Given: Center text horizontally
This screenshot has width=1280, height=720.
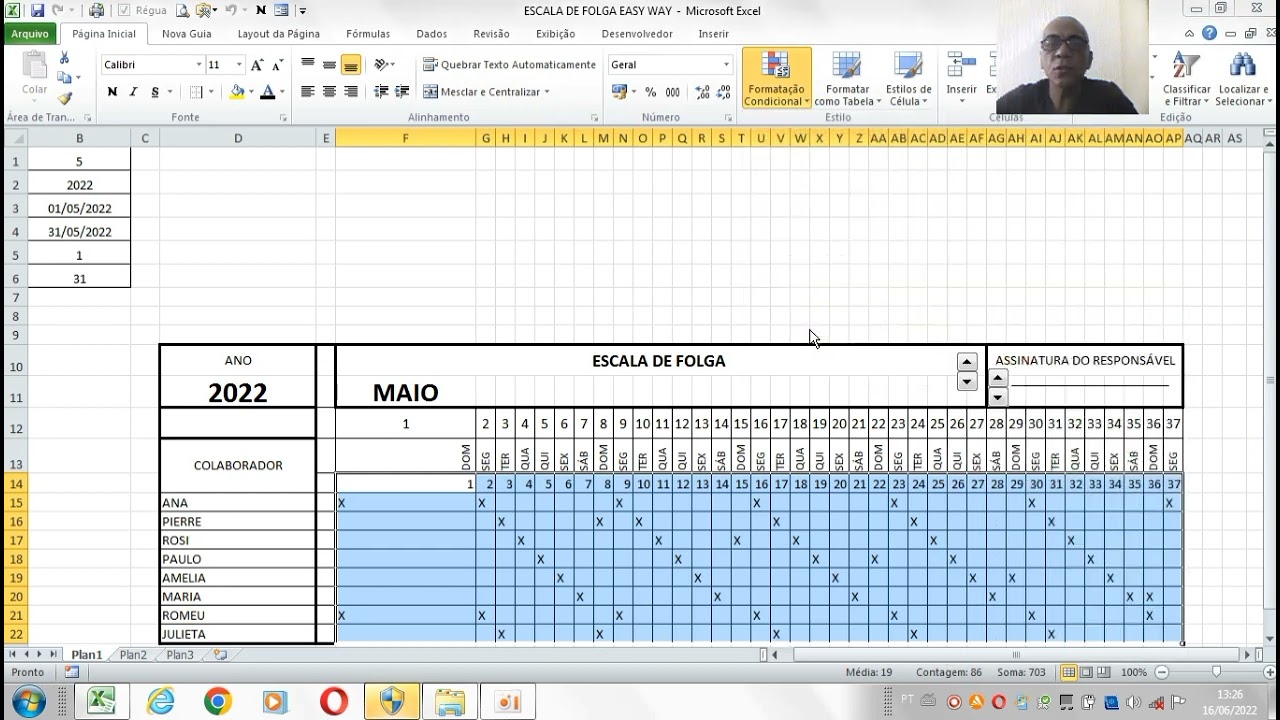Looking at the screenshot, I should 329,92.
